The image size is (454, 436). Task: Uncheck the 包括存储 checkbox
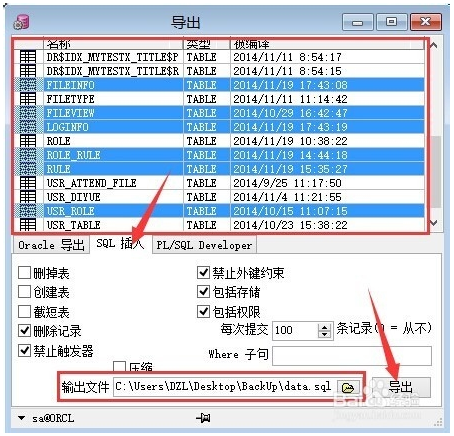point(203,292)
